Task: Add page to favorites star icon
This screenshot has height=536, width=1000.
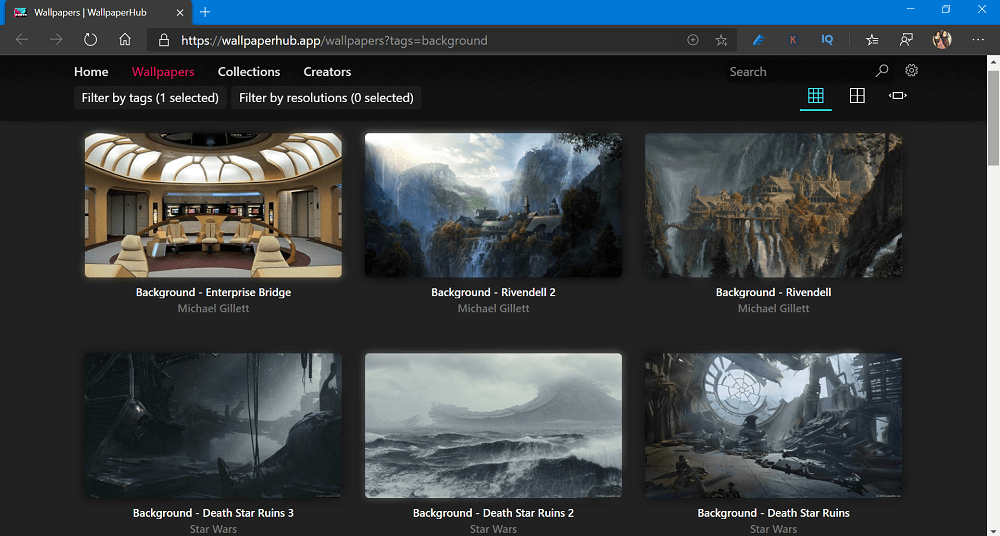Action: tap(721, 40)
